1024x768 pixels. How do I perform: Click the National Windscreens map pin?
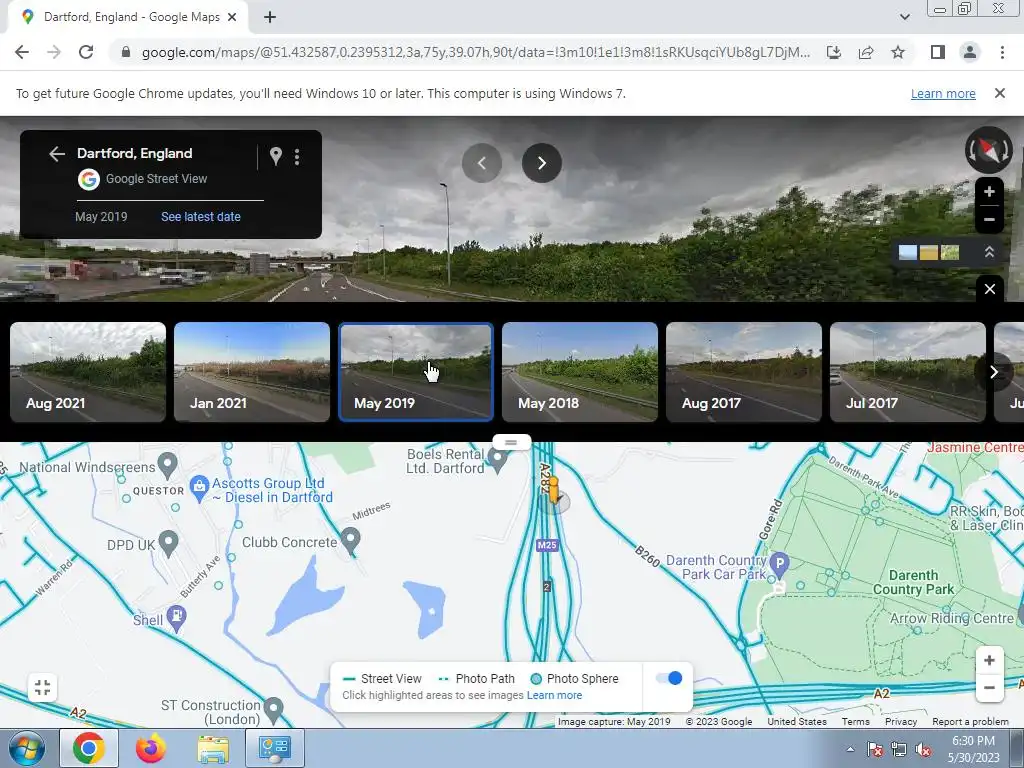pyautogui.click(x=167, y=465)
